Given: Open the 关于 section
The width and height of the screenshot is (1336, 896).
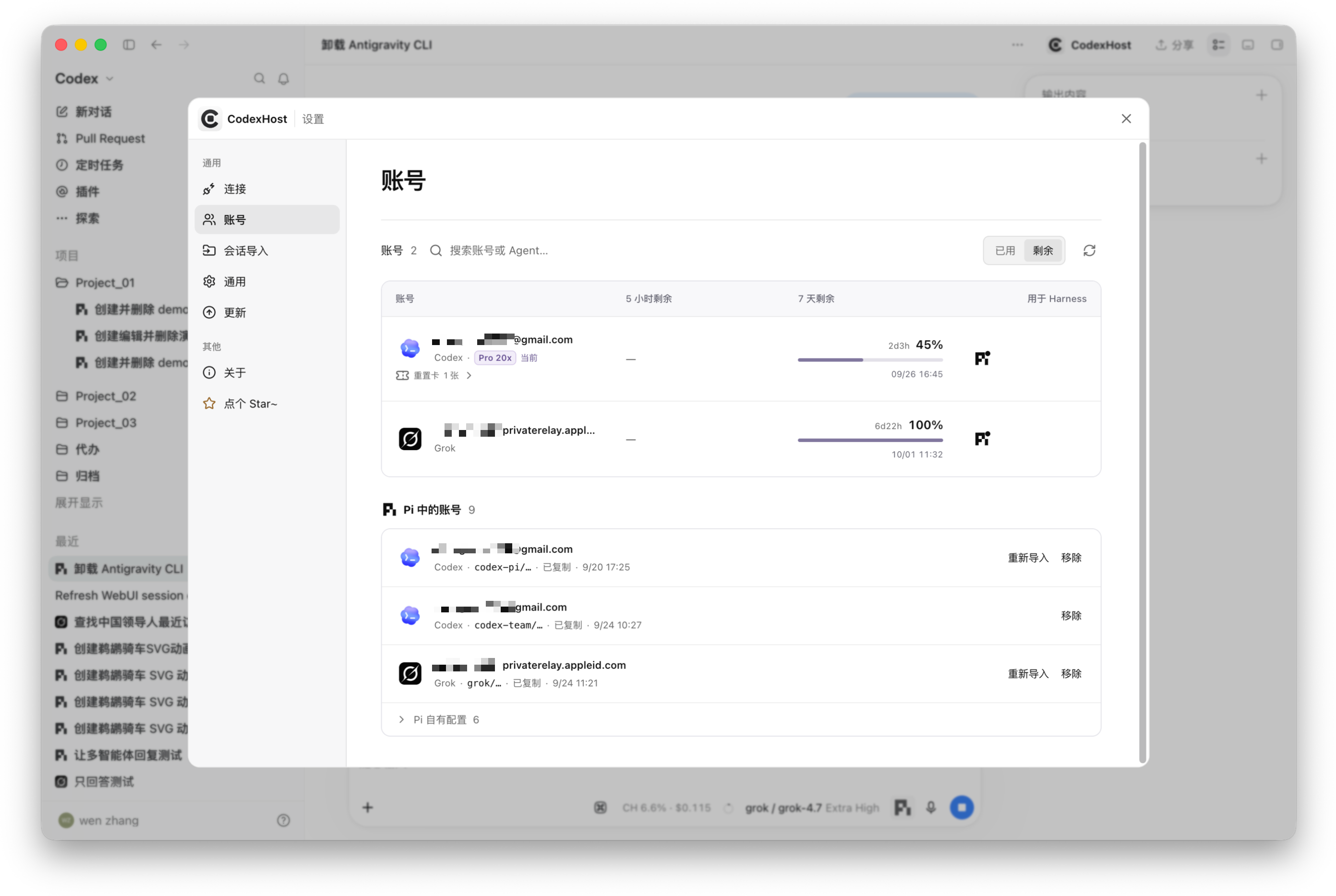Looking at the screenshot, I should point(267,372).
